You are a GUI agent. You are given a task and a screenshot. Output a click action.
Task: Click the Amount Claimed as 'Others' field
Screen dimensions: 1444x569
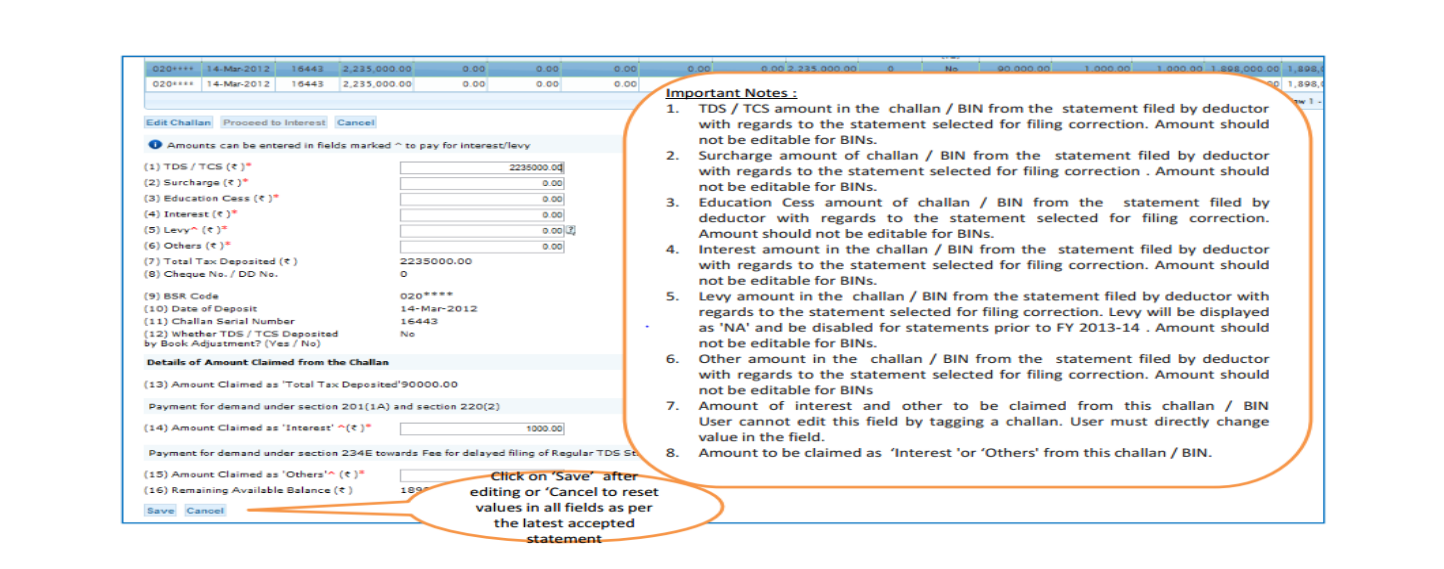[482, 475]
